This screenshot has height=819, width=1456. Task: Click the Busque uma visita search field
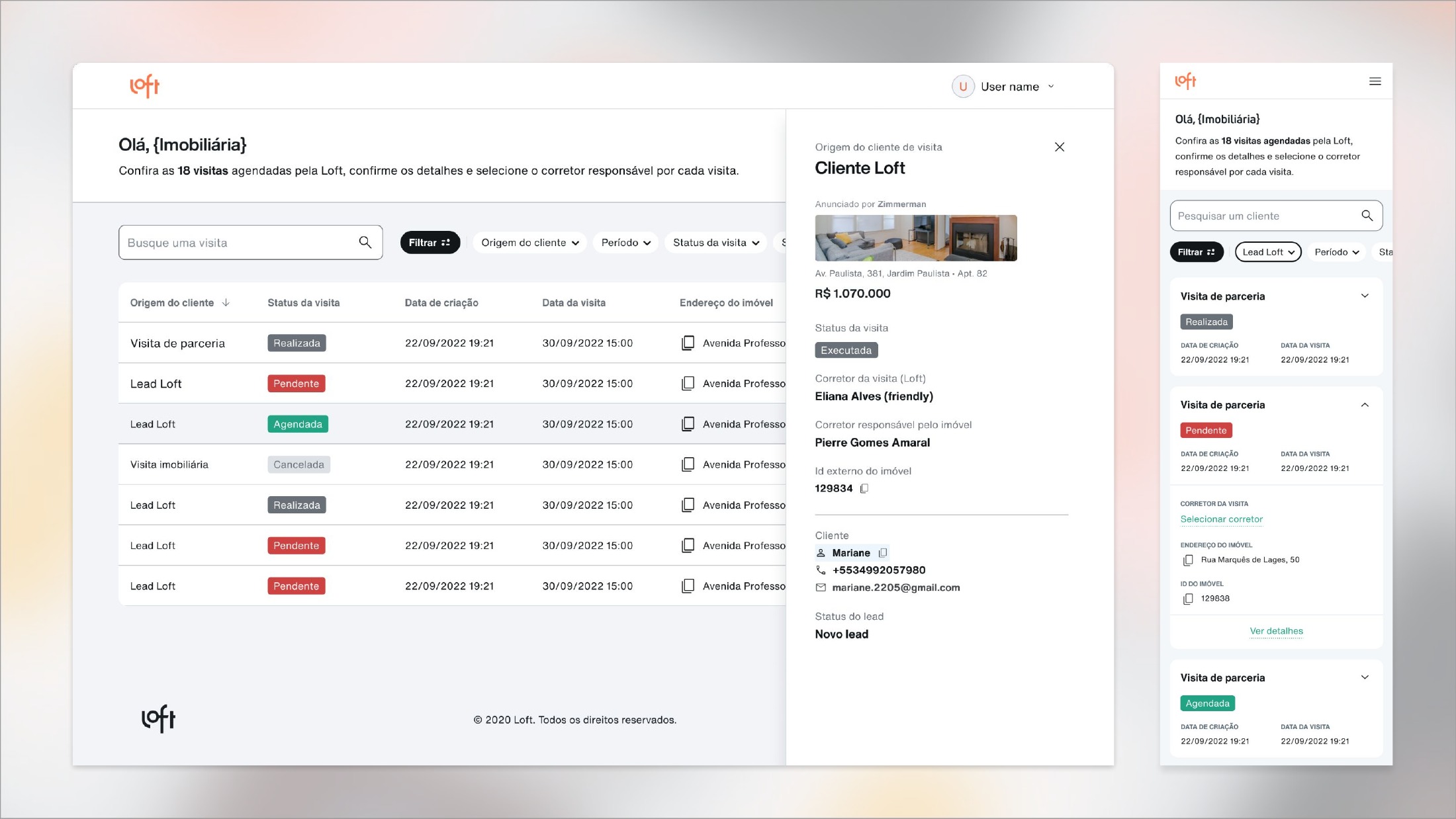coord(251,243)
